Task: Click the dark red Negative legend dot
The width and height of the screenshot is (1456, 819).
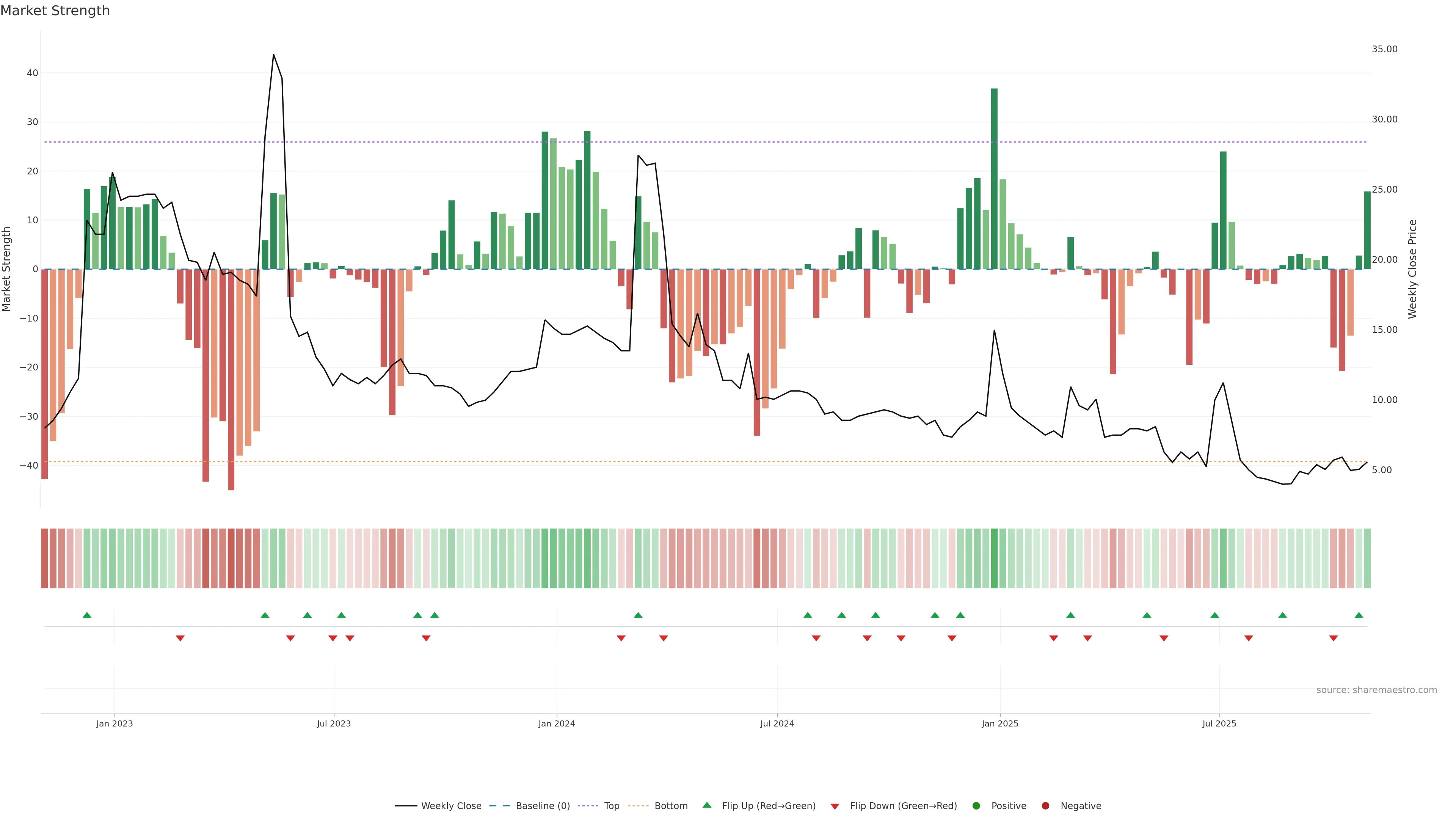Action: 1045,806
